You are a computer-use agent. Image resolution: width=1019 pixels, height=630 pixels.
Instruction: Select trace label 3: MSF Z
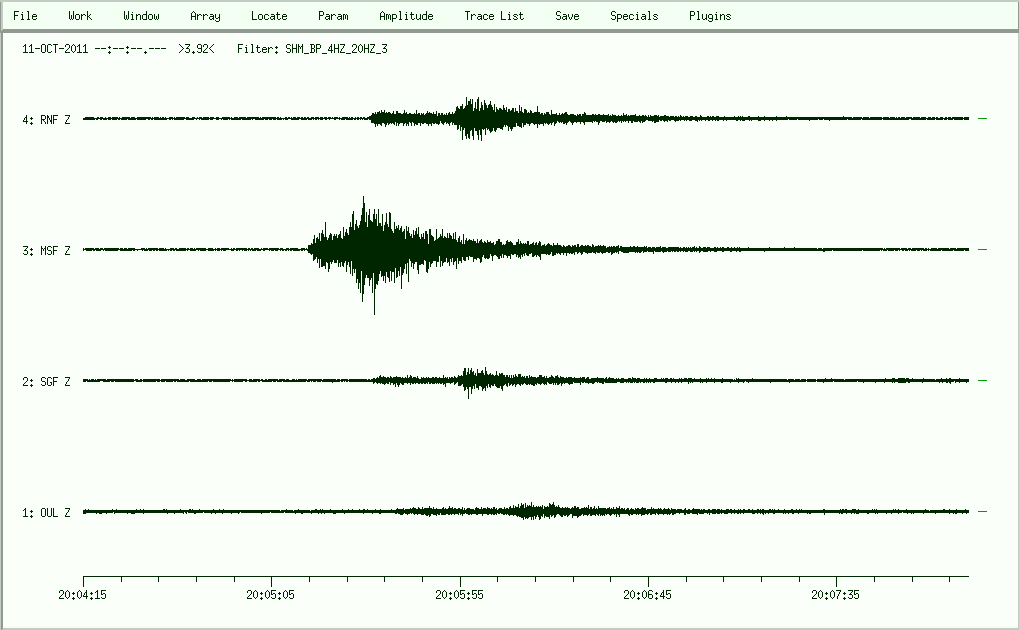[x=46, y=251]
